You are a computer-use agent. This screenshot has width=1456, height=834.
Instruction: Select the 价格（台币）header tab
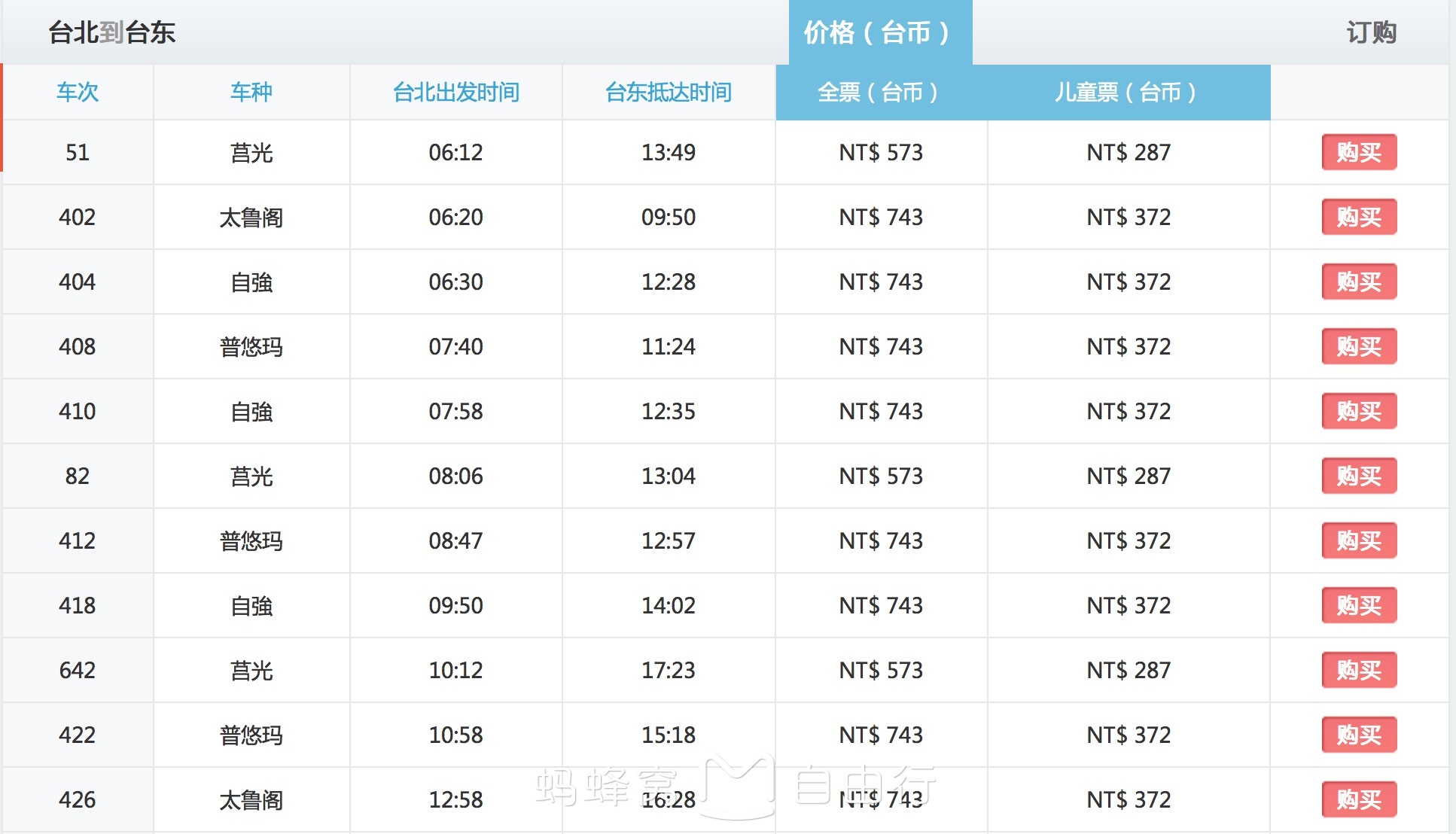(879, 32)
